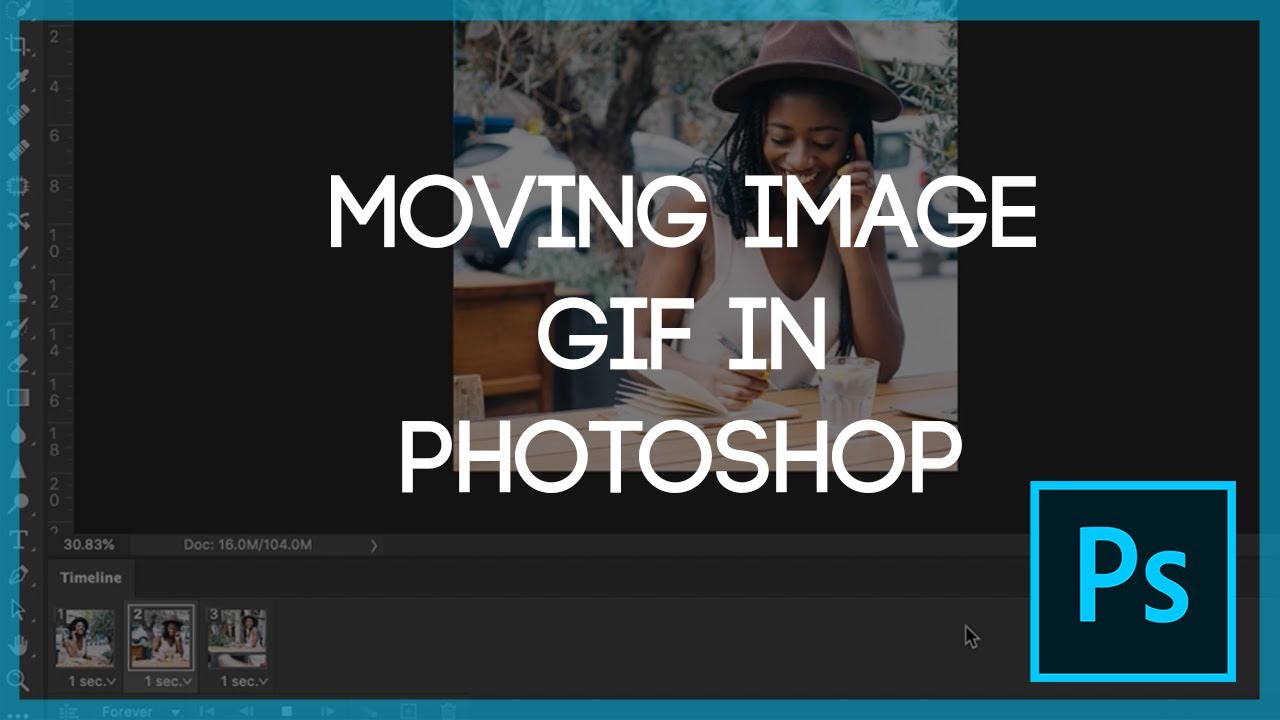Select the Eyedropper tool
Image resolution: width=1280 pixels, height=720 pixels.
[x=18, y=79]
